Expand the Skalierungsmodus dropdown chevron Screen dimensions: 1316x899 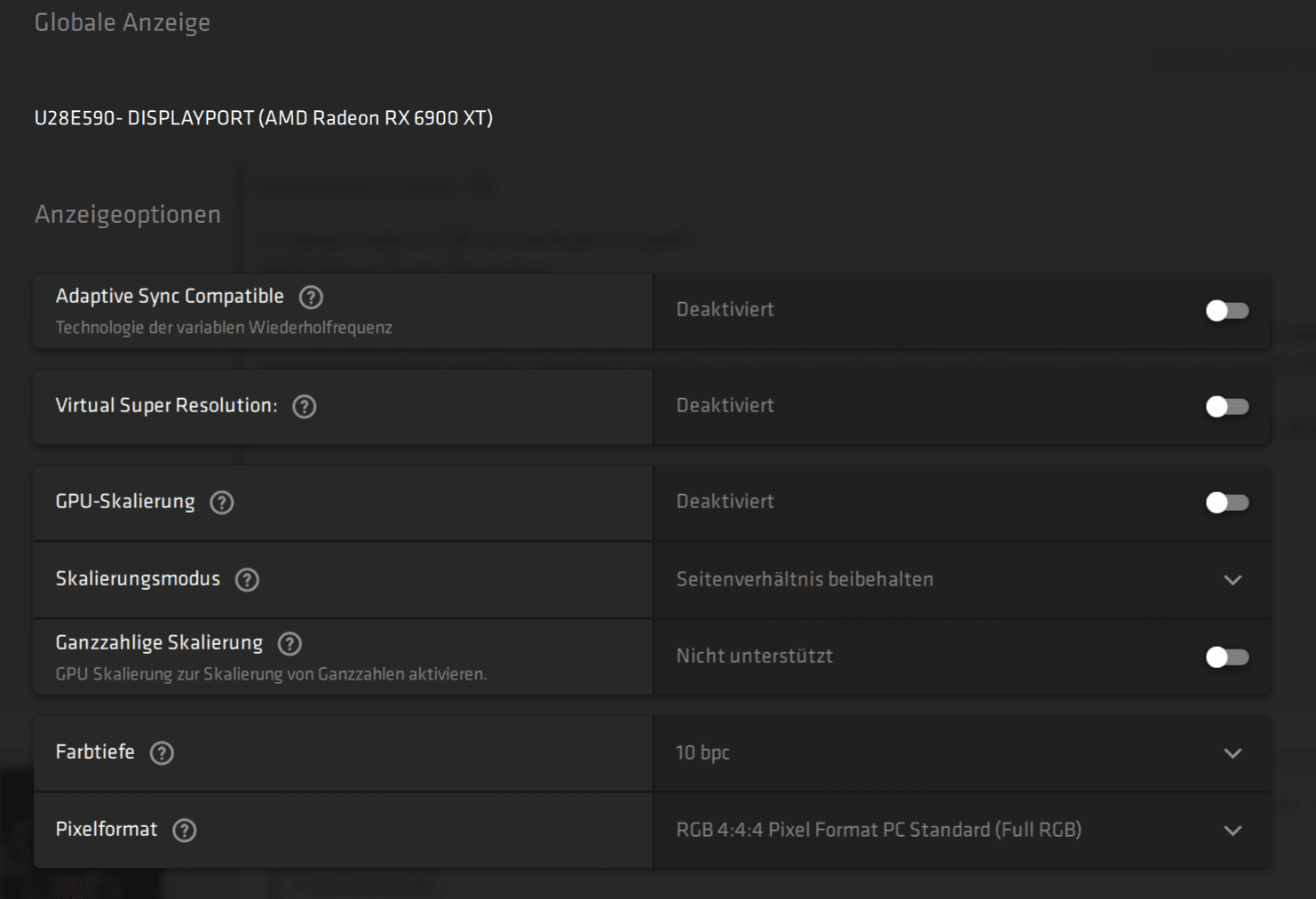[1233, 580]
